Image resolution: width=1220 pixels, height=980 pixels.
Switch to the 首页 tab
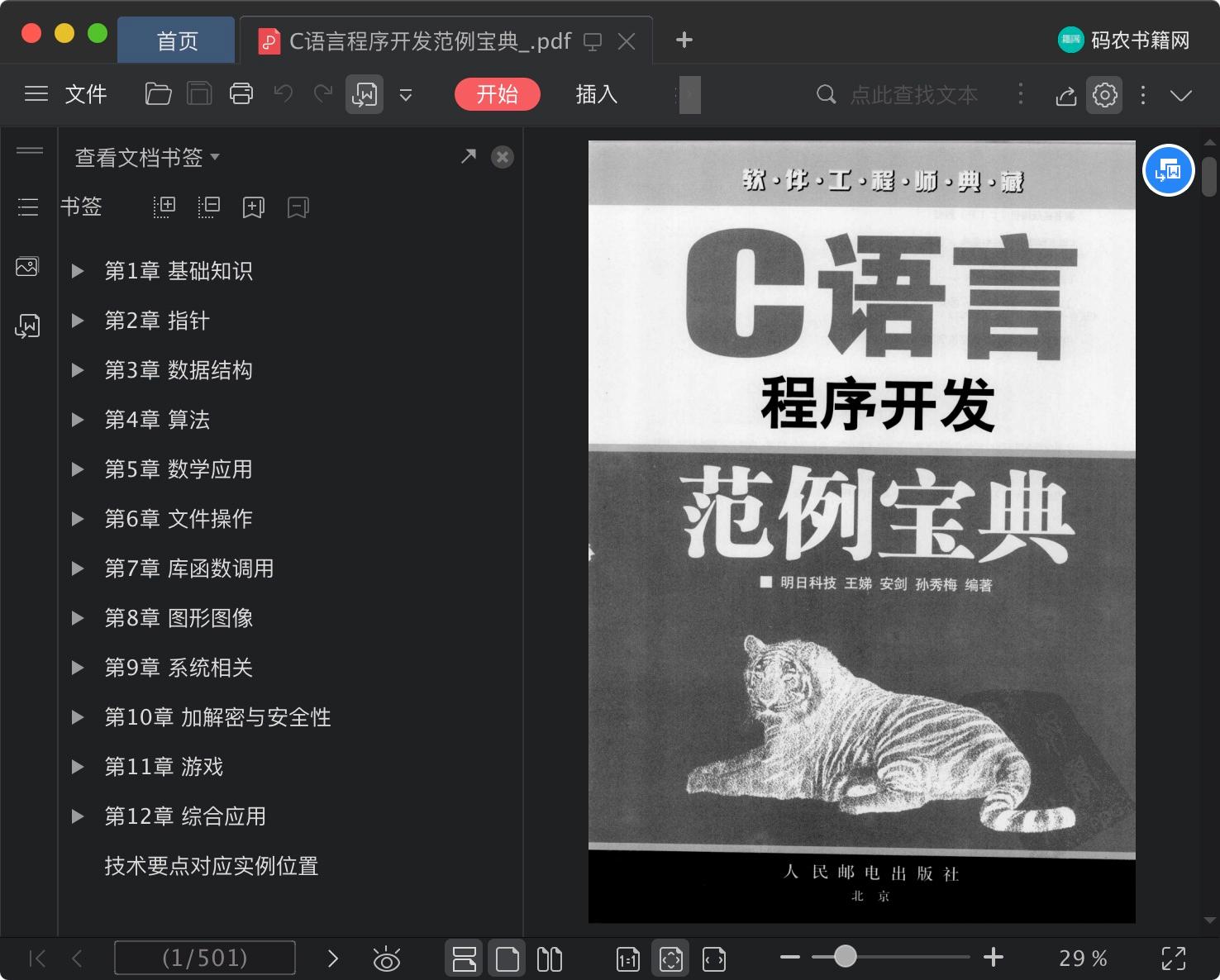click(x=177, y=40)
